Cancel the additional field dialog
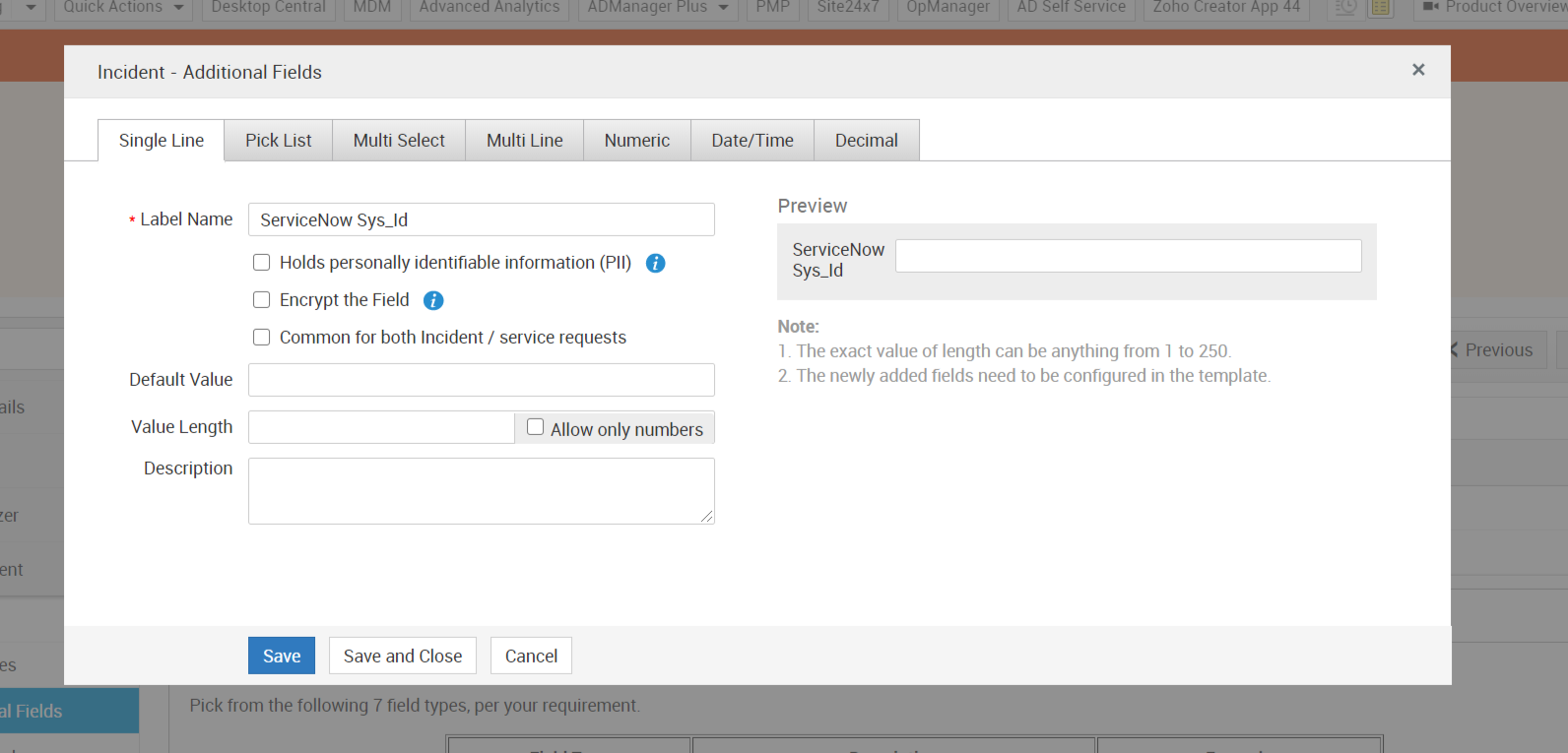 531,656
